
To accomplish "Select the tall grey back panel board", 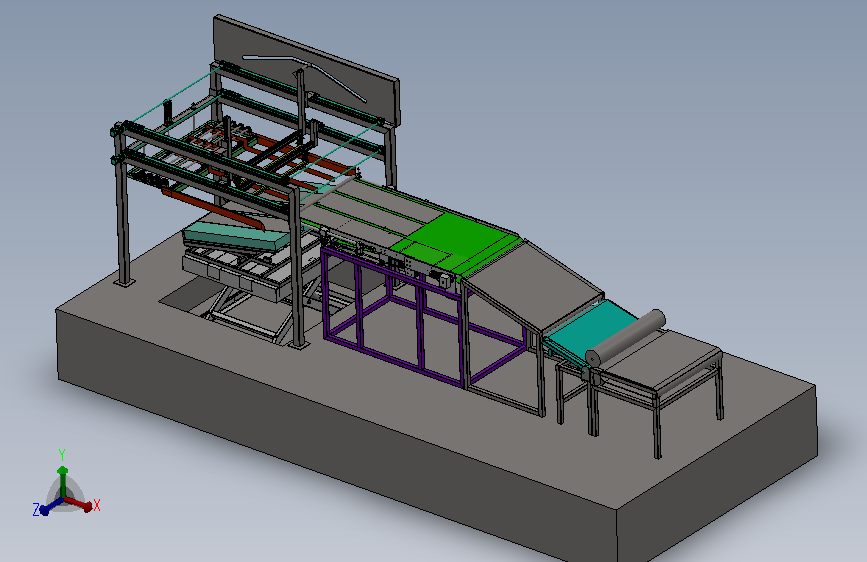I will pos(306,69).
